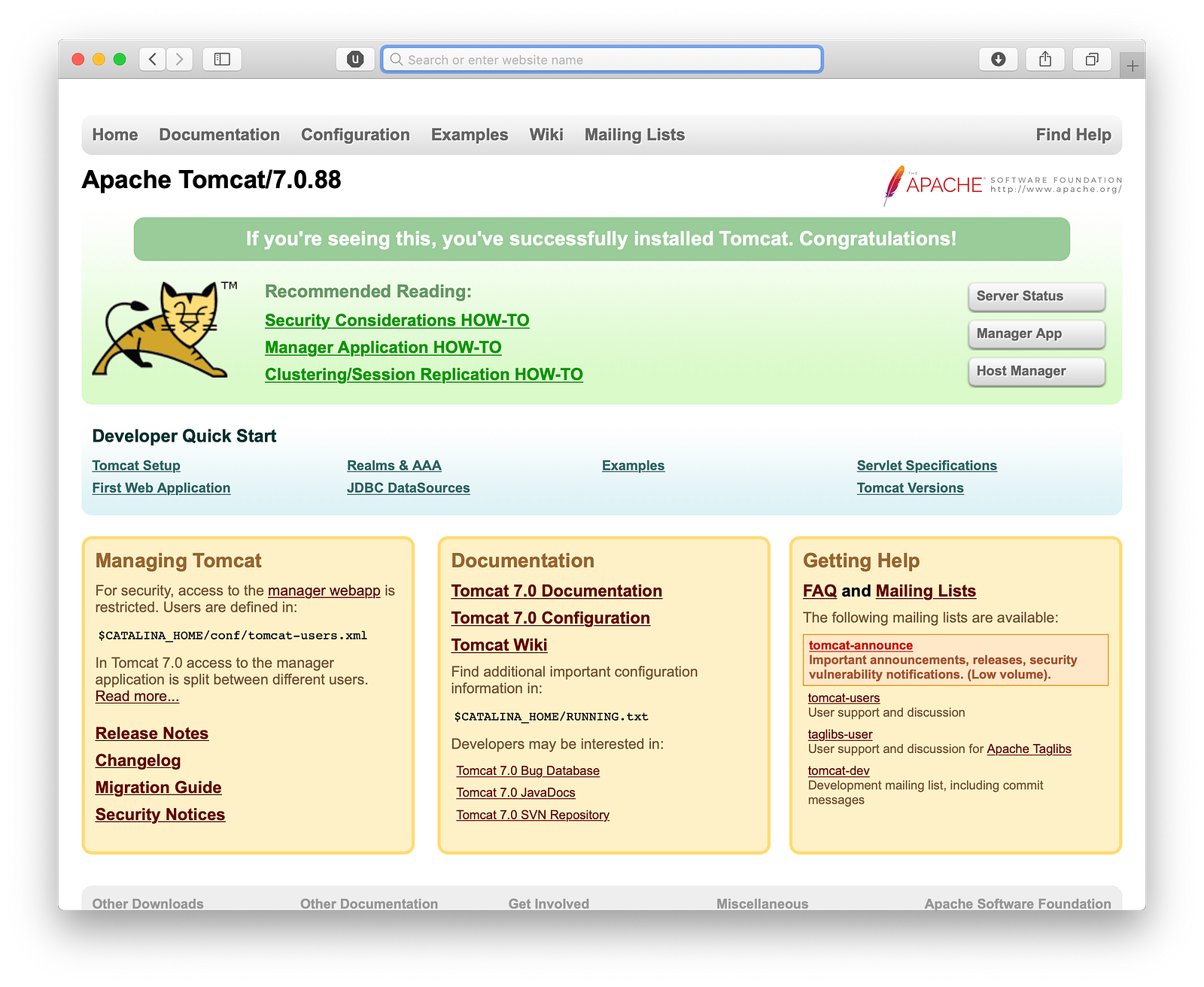
Task: Open the Tomcat Versions link
Action: pyautogui.click(x=911, y=488)
